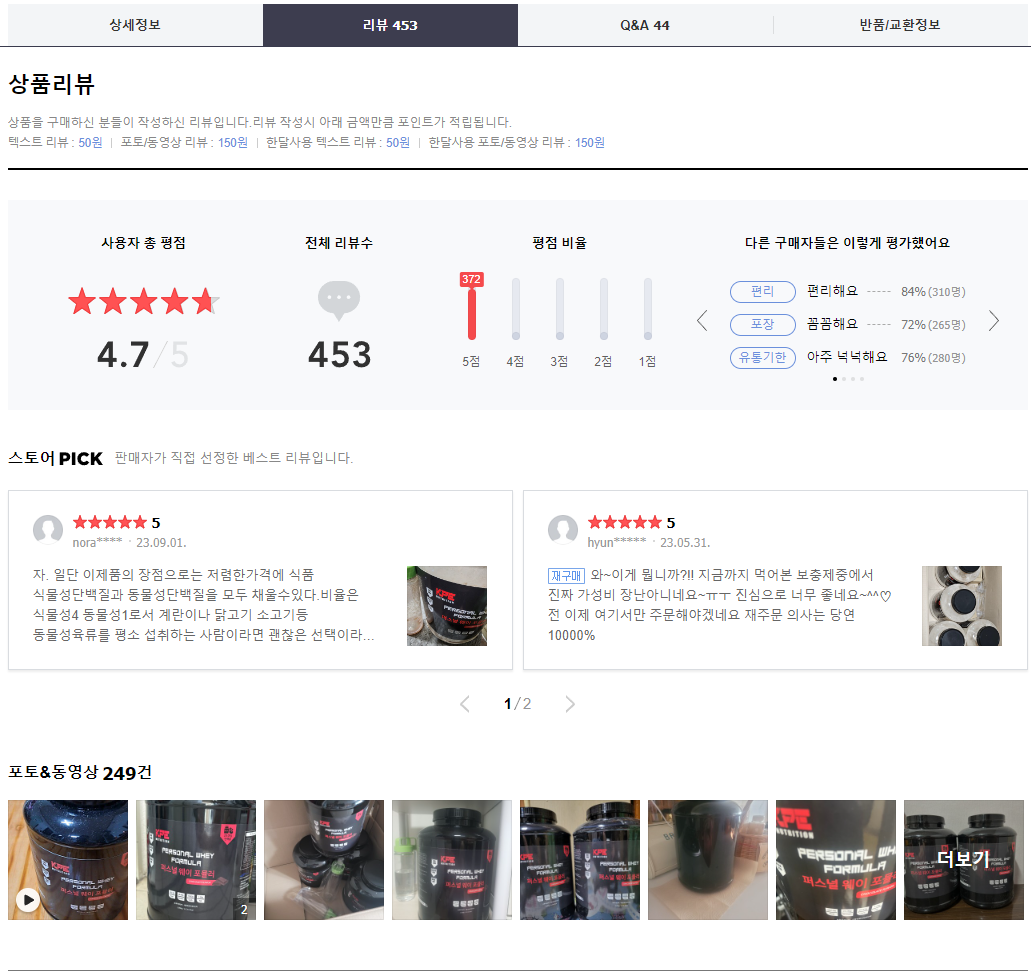Click nora**** review text
The width and height of the screenshot is (1031, 975).
(204, 605)
